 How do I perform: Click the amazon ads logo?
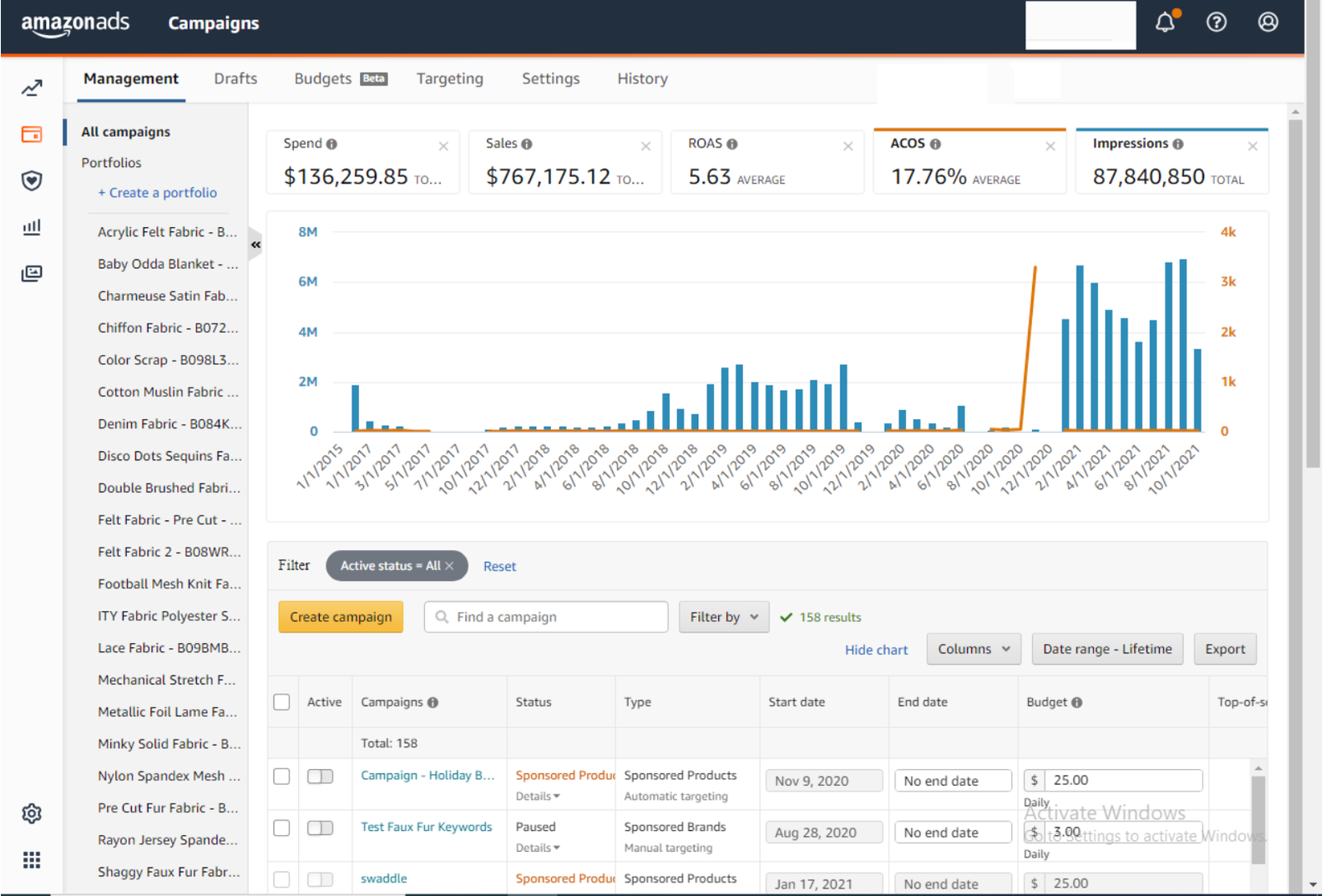coord(75,23)
